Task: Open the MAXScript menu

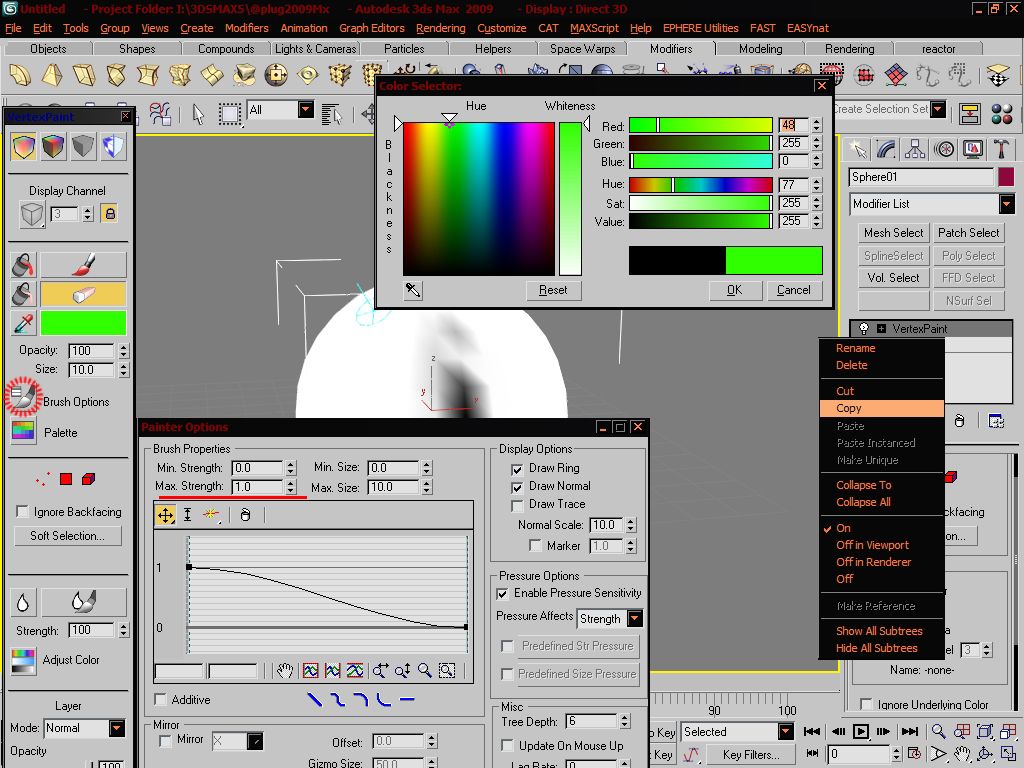Action: tap(594, 28)
